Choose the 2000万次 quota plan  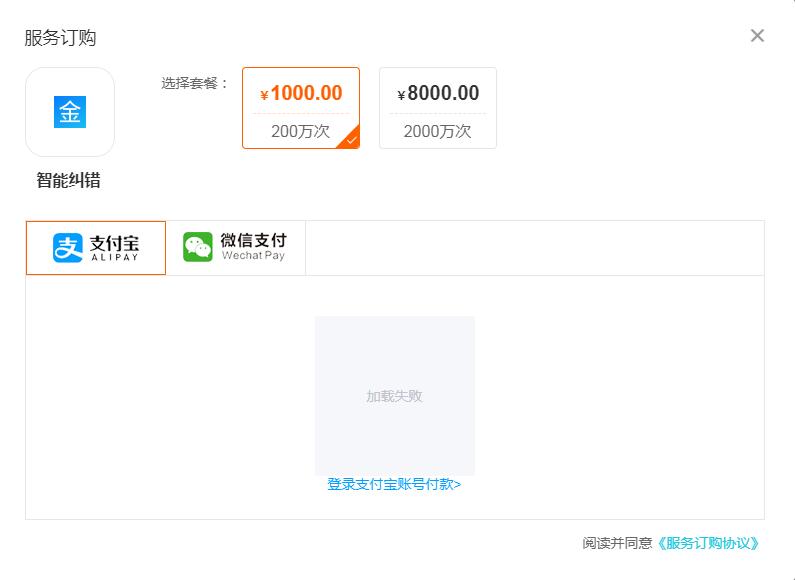coord(438,131)
